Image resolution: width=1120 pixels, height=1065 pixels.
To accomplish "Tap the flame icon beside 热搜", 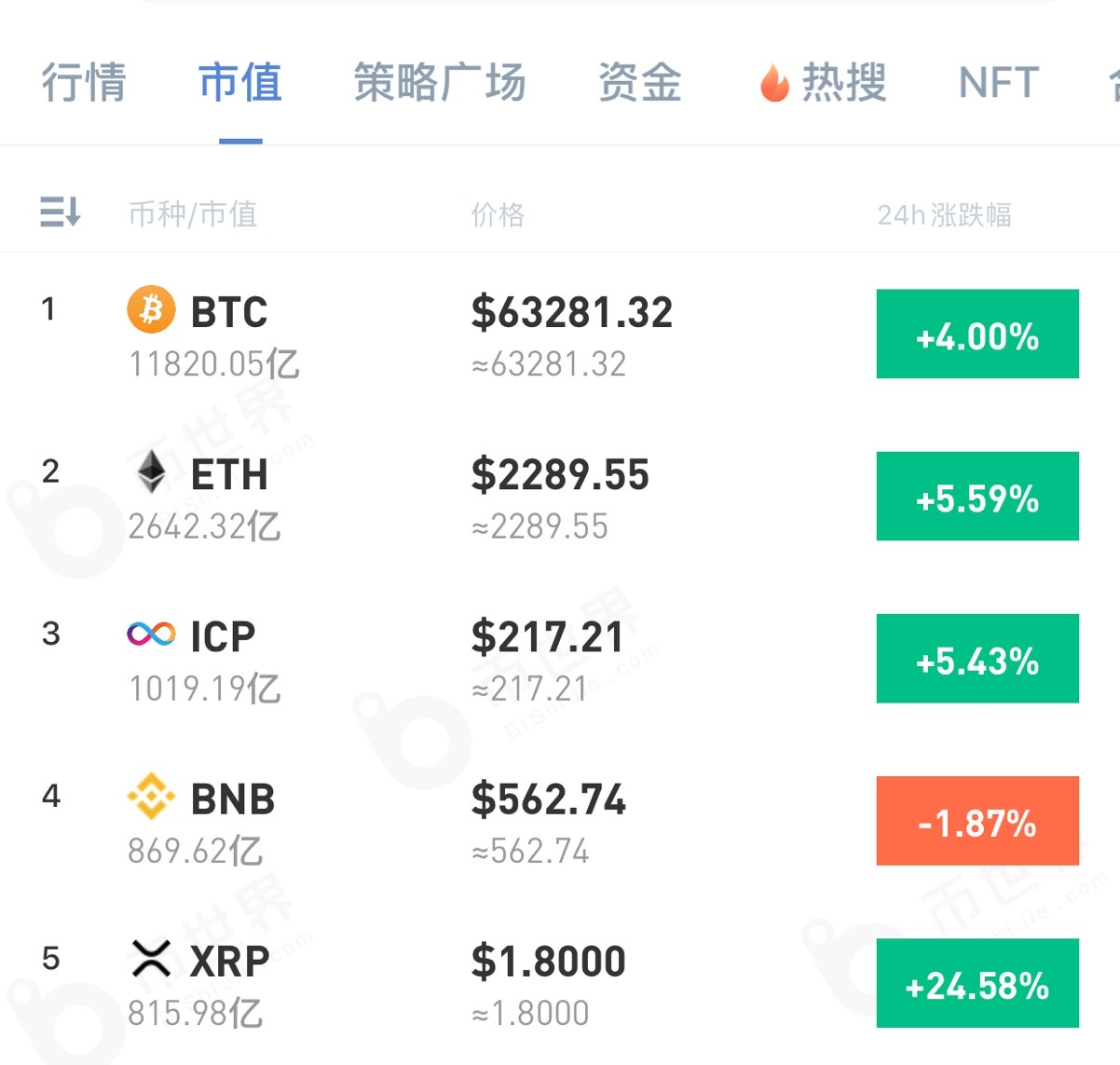I will pos(774,83).
